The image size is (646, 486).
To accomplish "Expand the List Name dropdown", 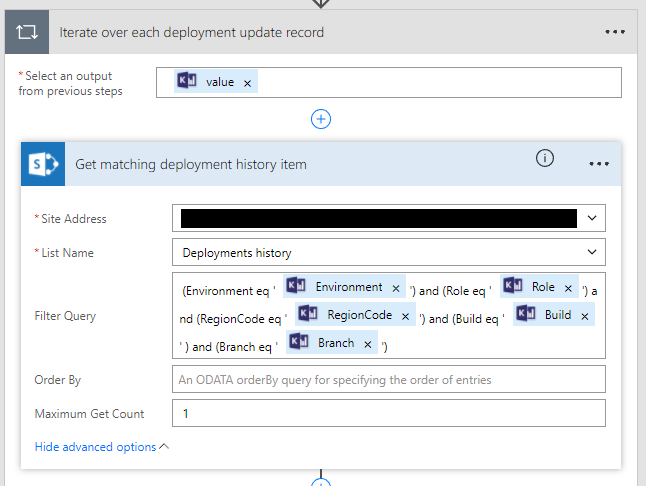I will (x=593, y=253).
